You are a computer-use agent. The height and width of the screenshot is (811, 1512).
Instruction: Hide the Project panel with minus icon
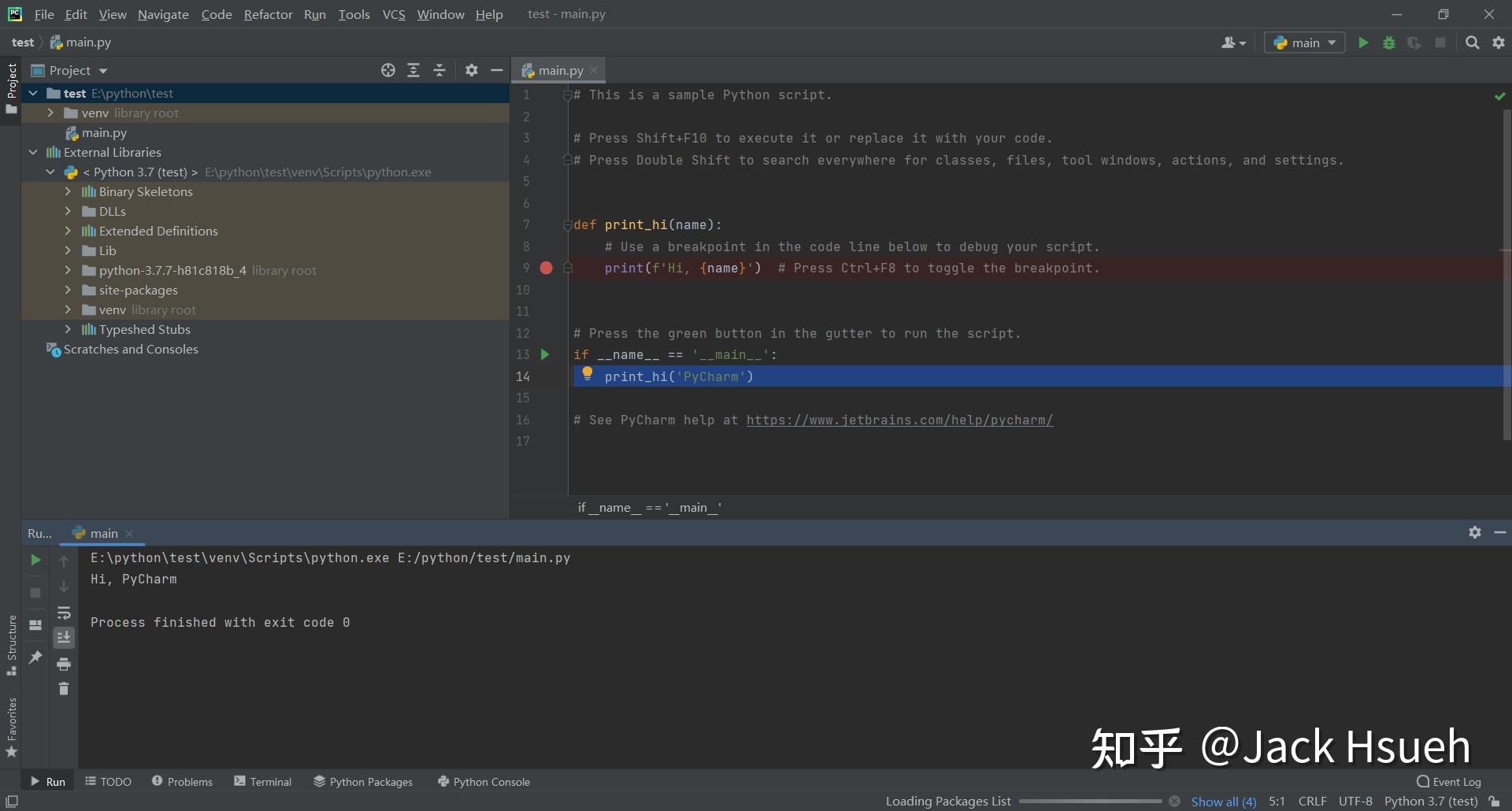[x=497, y=70]
